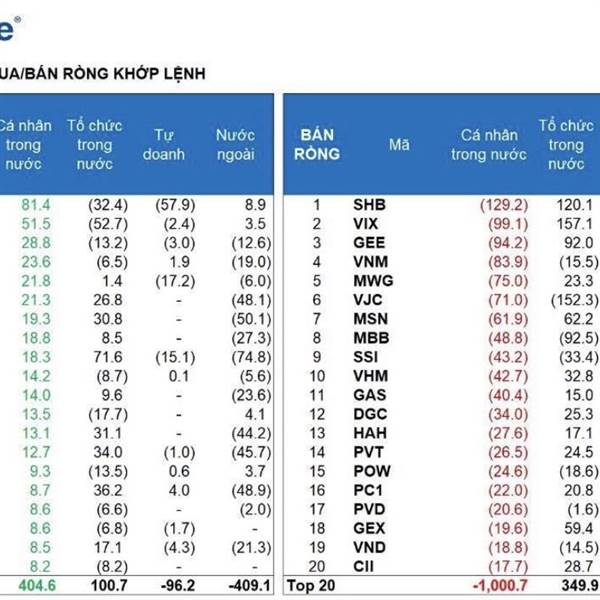The image size is (600, 600).
Task: Select the MSN stock code
Action: (x=370, y=319)
